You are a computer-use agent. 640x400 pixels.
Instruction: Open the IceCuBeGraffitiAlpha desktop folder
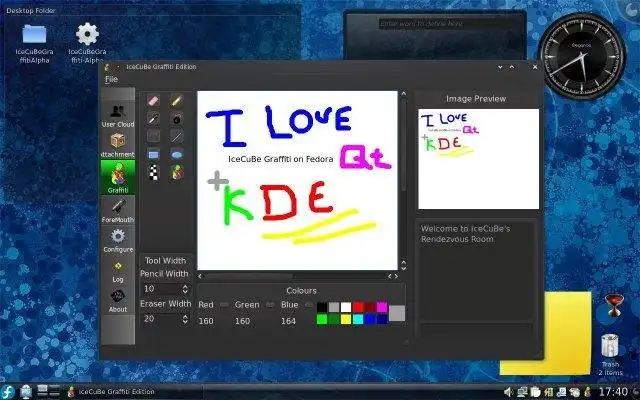[x=34, y=43]
